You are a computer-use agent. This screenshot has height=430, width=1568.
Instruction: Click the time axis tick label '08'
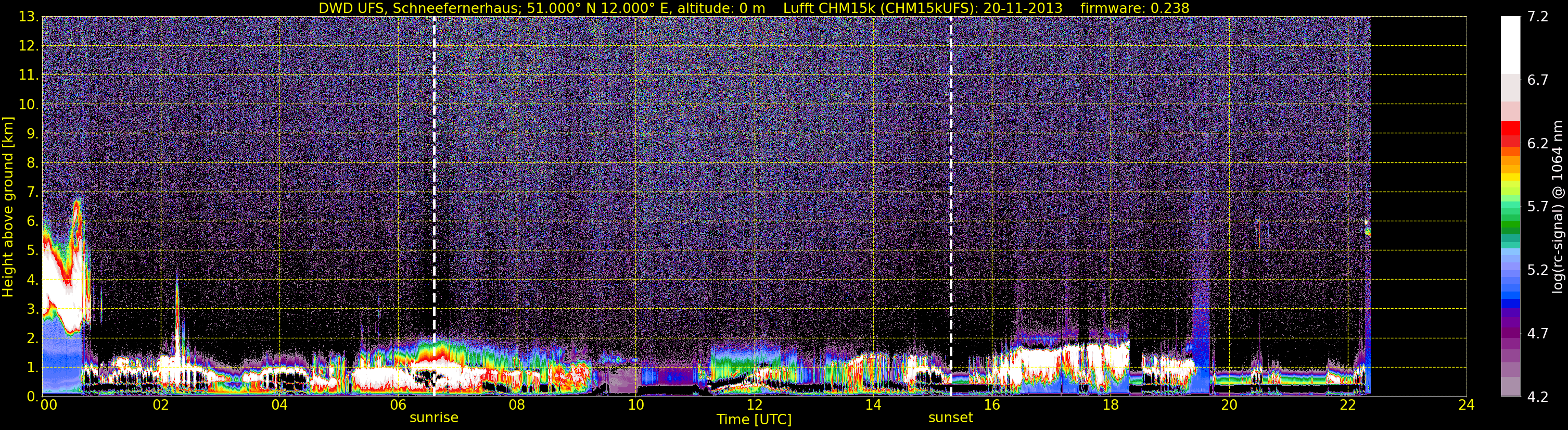point(517,405)
